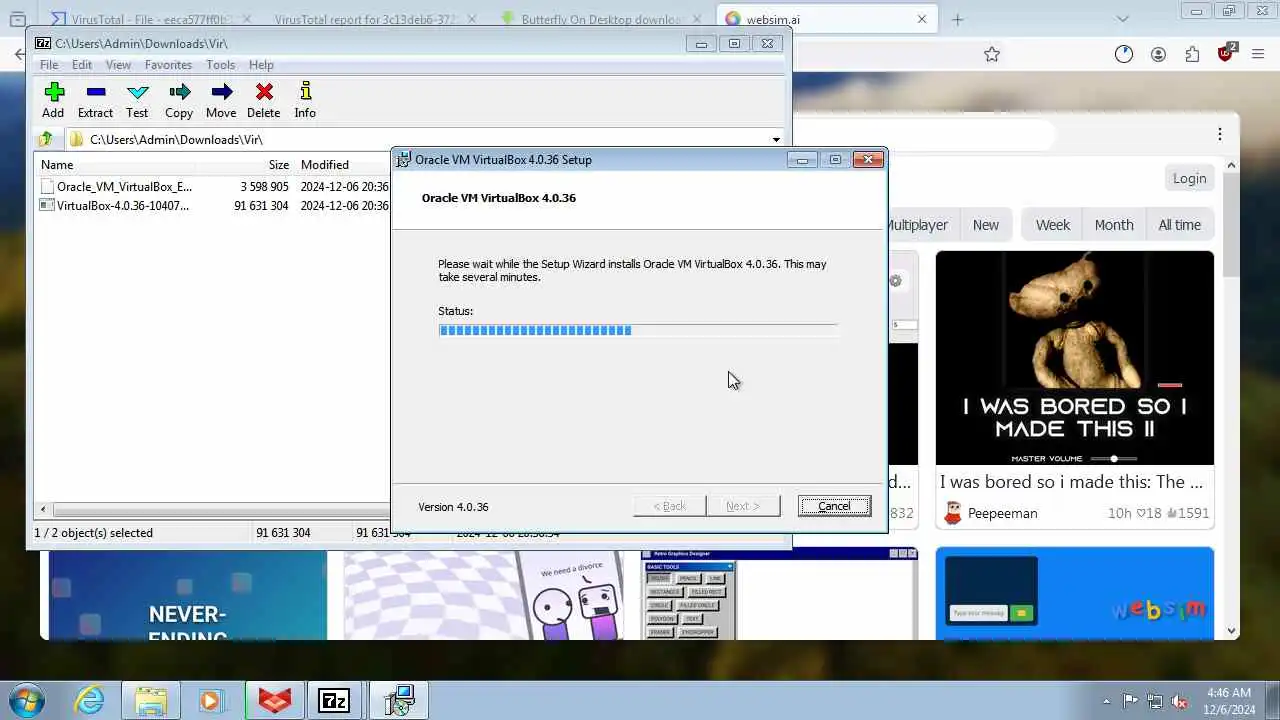Open the 7-Zip File menu
Image resolution: width=1280 pixels, height=720 pixels.
[x=48, y=65]
